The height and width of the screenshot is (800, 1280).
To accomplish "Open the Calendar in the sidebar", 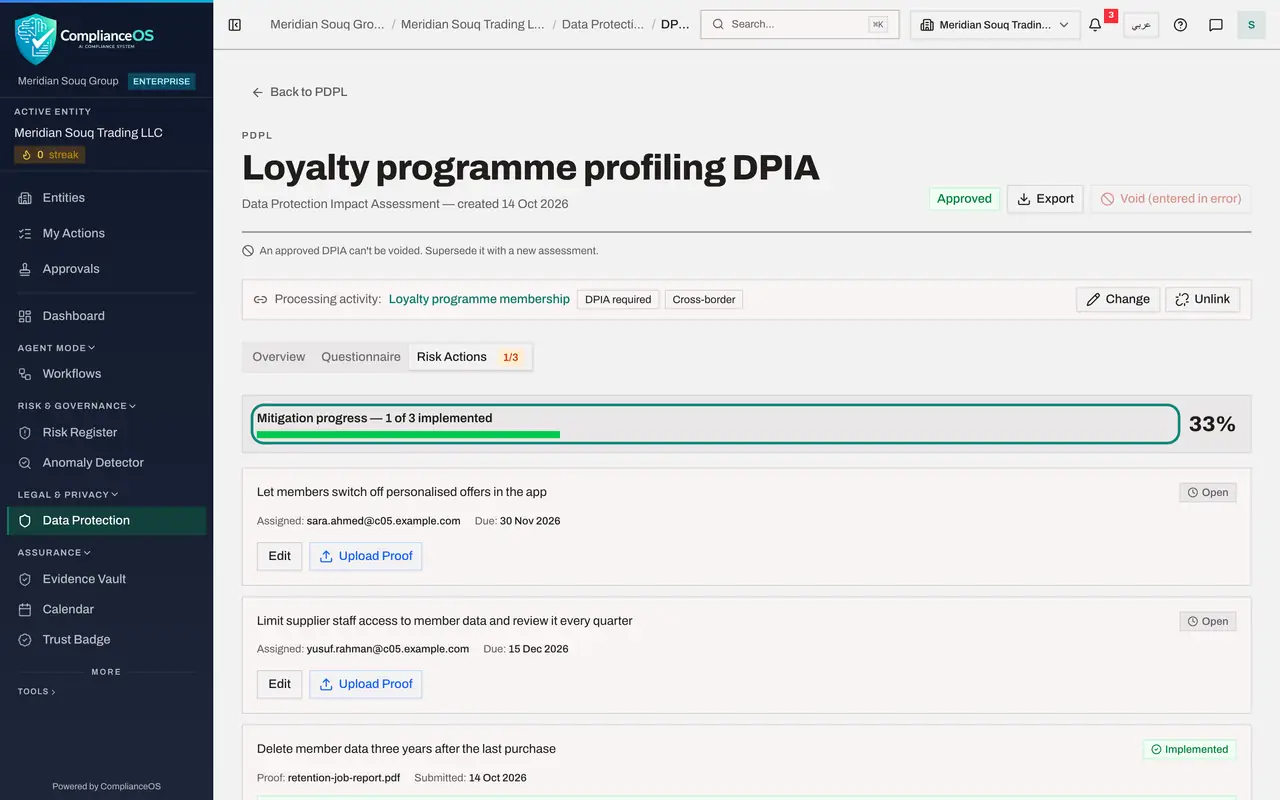I will 106,609.
